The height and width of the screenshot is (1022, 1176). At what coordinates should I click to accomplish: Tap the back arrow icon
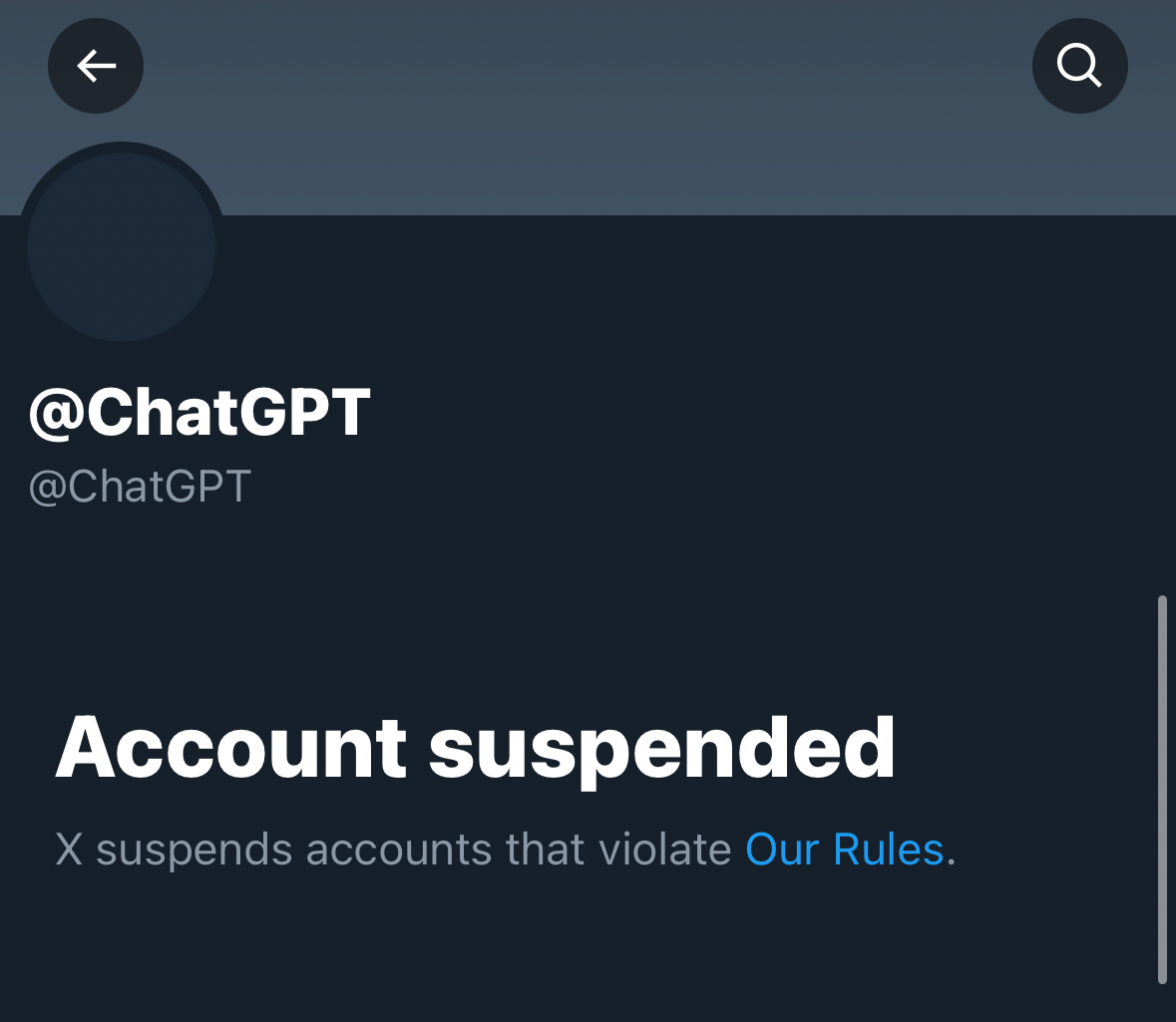click(x=96, y=66)
